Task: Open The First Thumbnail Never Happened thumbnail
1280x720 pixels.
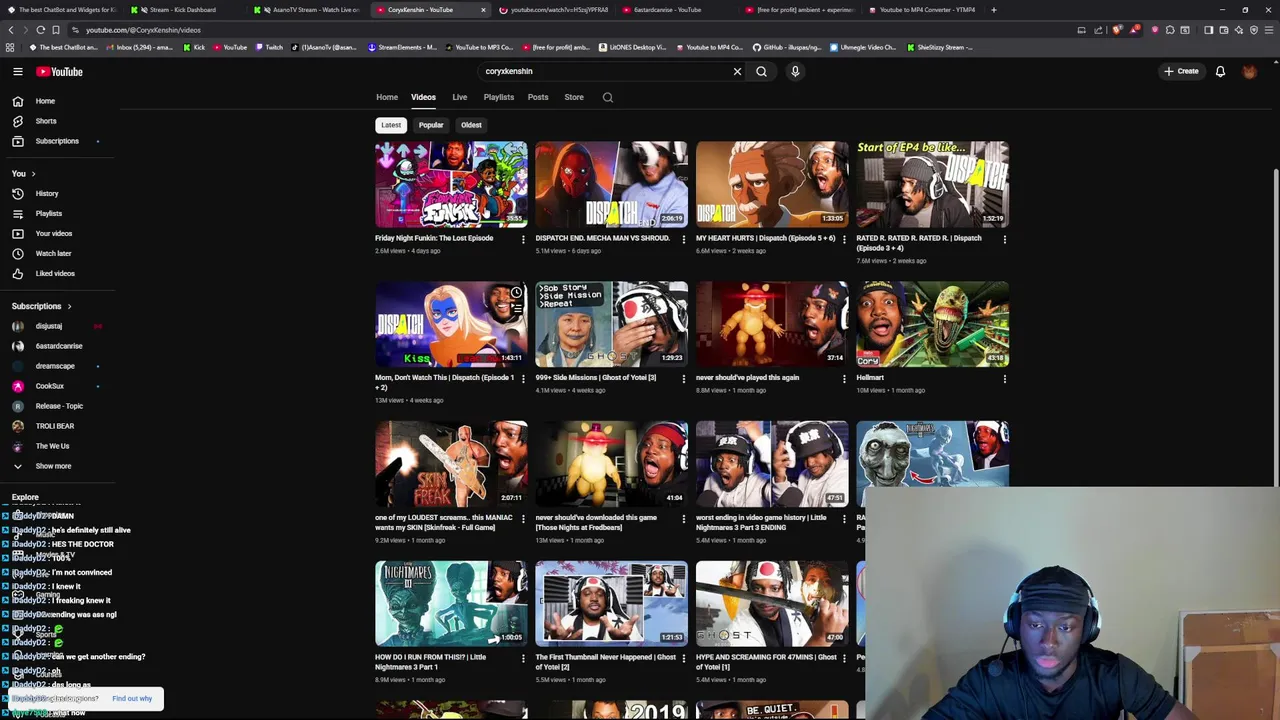Action: [x=611, y=603]
